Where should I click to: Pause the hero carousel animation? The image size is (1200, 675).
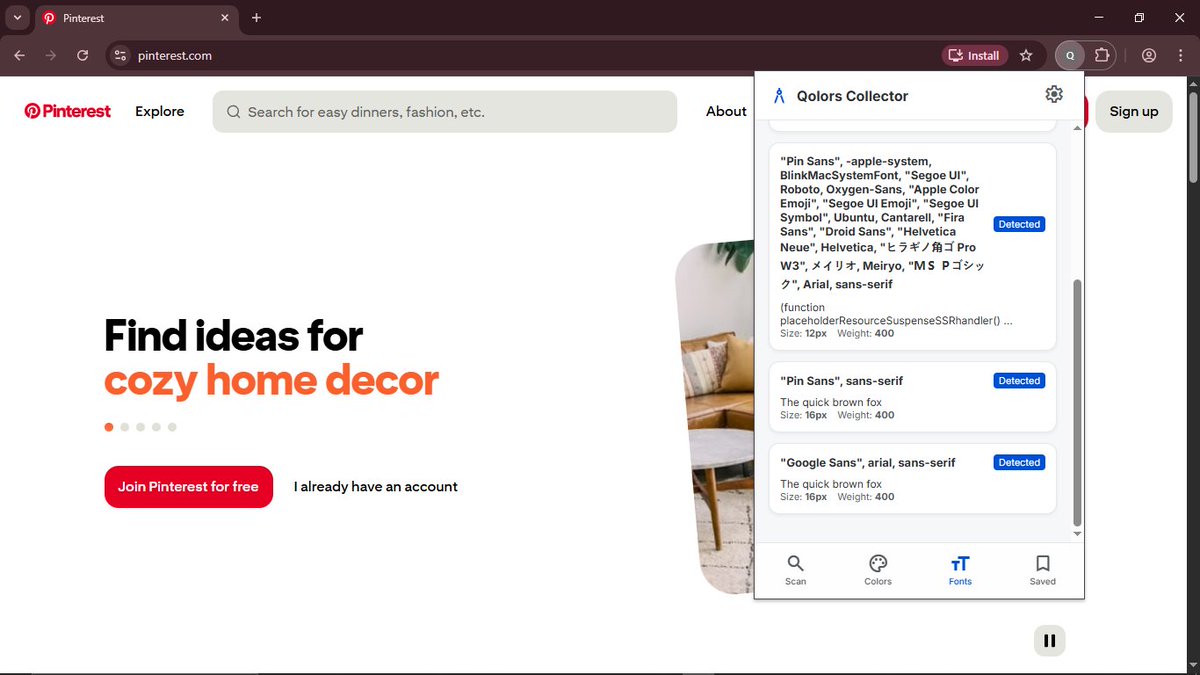1049,641
